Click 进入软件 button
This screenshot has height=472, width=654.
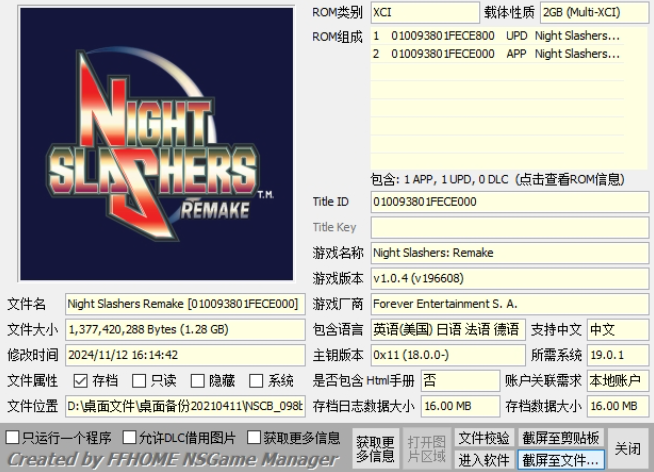[484, 460]
